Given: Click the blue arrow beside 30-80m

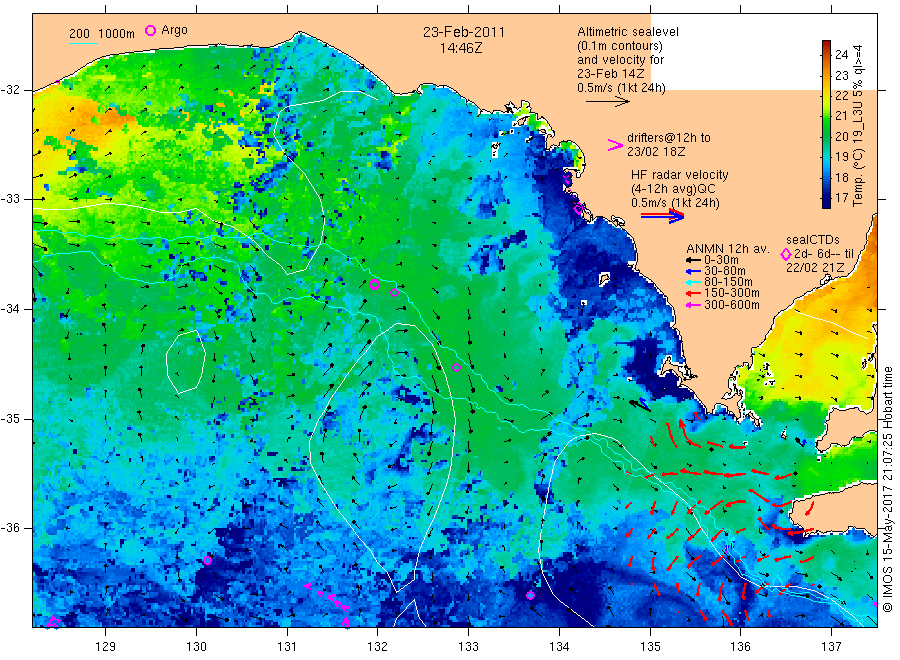Looking at the screenshot, I should click(694, 271).
